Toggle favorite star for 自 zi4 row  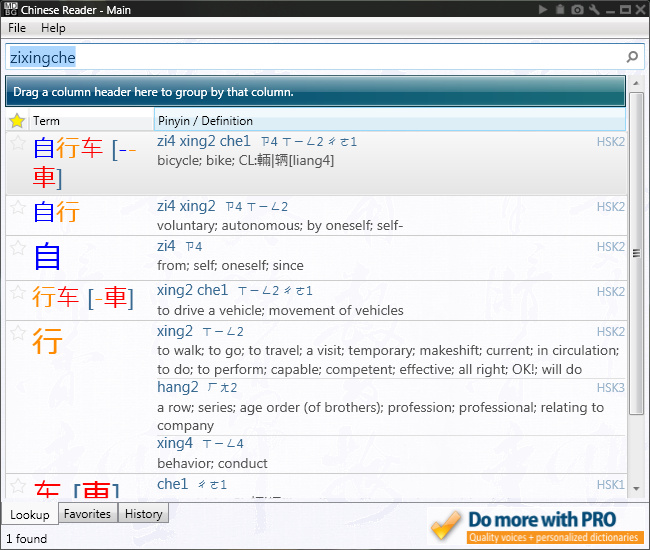click(18, 248)
